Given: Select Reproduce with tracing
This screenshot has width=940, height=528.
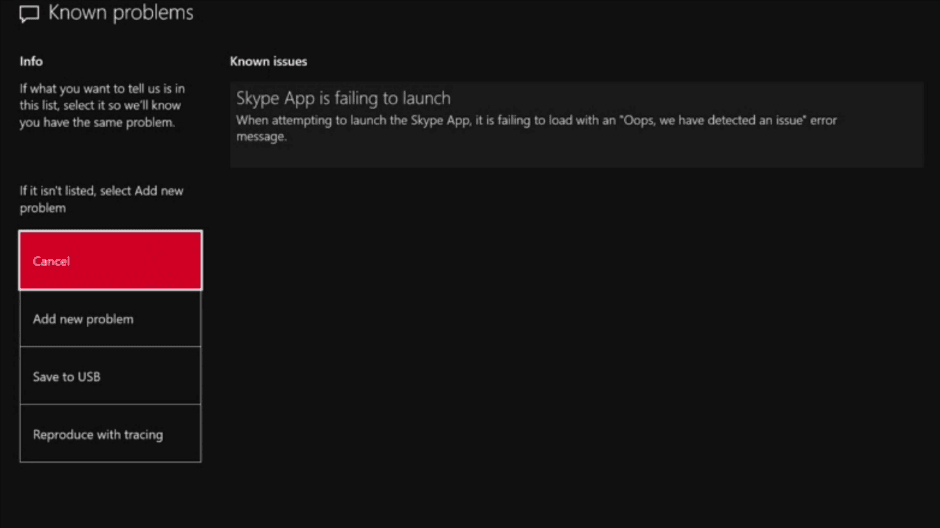Looking at the screenshot, I should pyautogui.click(x=110, y=435).
